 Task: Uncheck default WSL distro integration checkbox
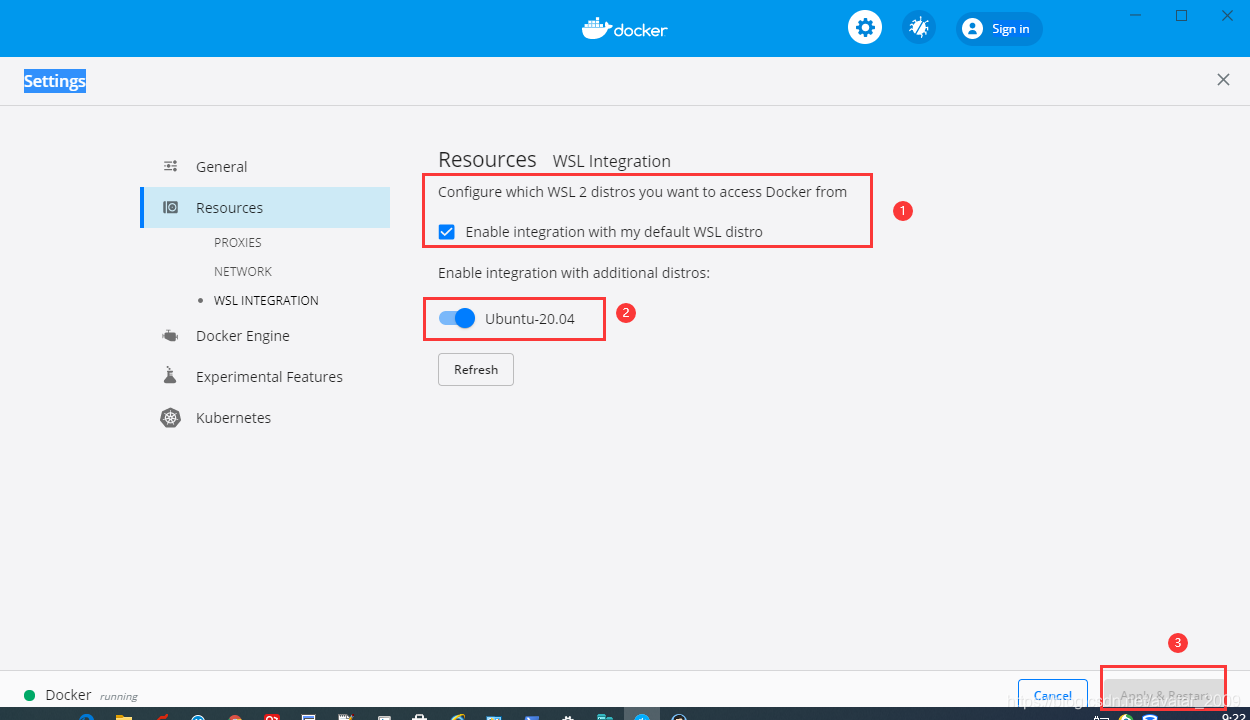pyautogui.click(x=447, y=232)
